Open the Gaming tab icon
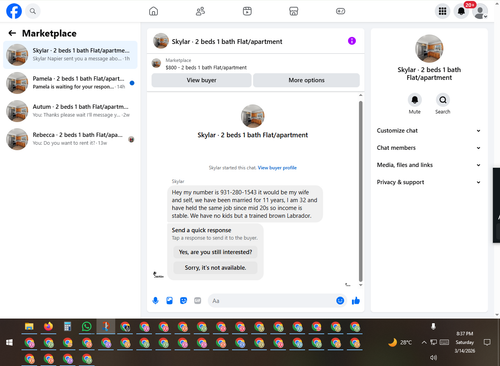This screenshot has width=500, height=366. [340, 11]
